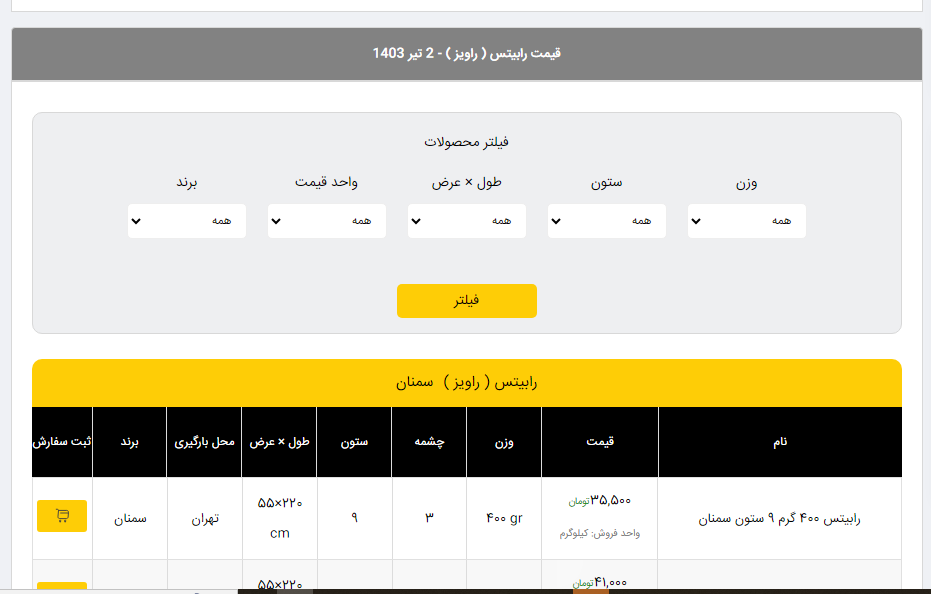
Task: Click the yellow رابیتس ( راویز ) سمنان table heading
Action: click(x=466, y=383)
